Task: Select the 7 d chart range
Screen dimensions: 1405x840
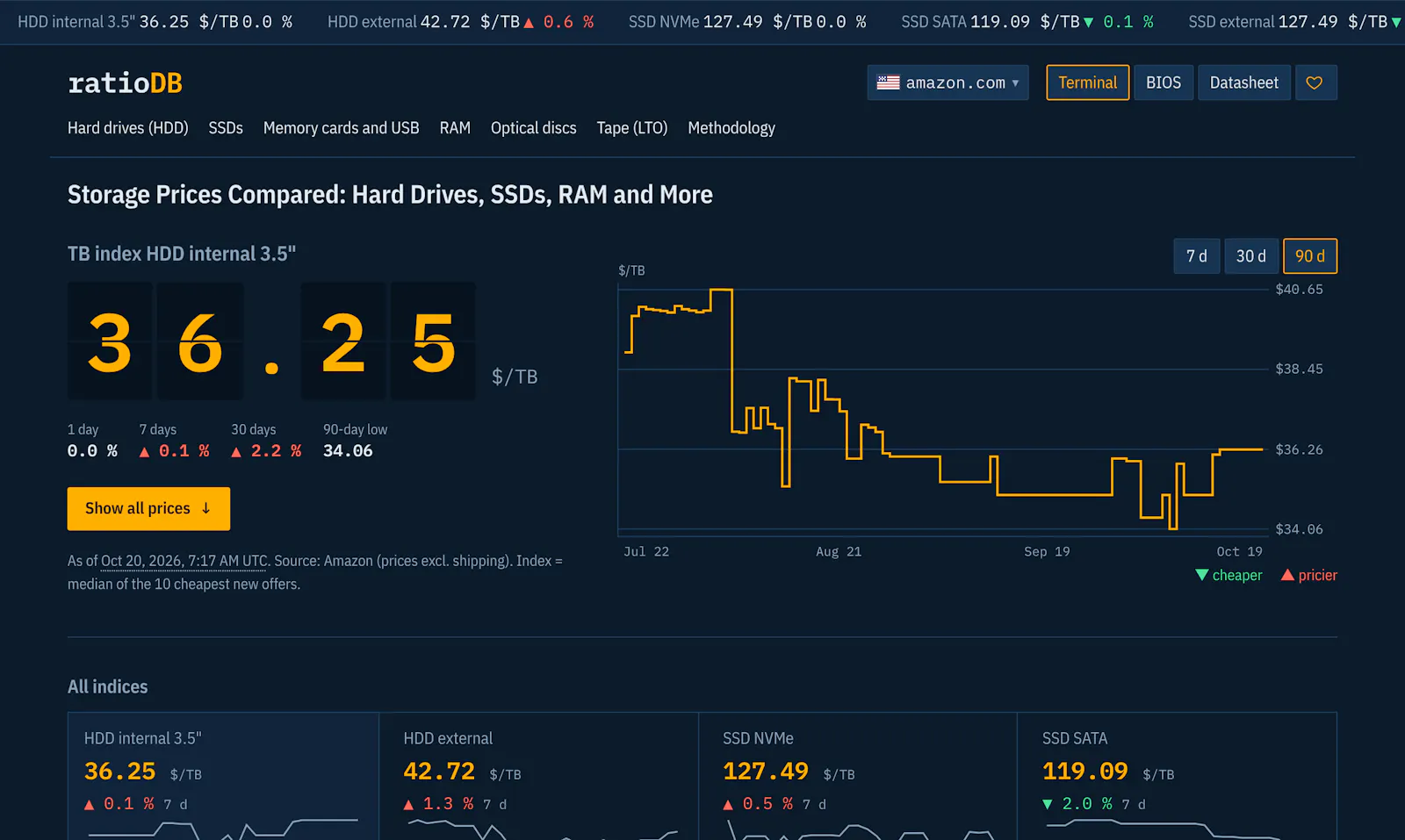Action: tap(1196, 256)
